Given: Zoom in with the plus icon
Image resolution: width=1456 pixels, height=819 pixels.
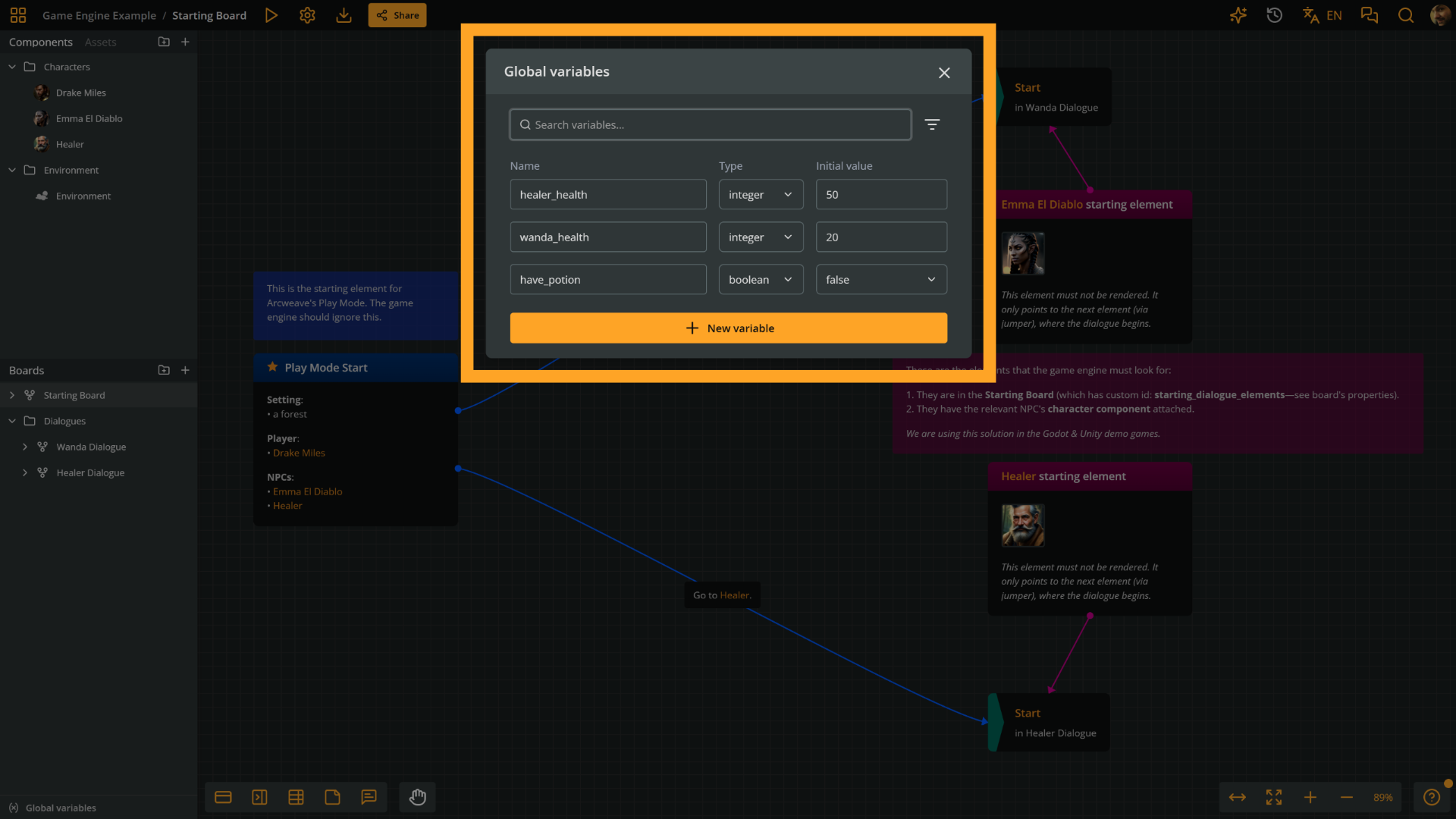Looking at the screenshot, I should click(x=1310, y=797).
